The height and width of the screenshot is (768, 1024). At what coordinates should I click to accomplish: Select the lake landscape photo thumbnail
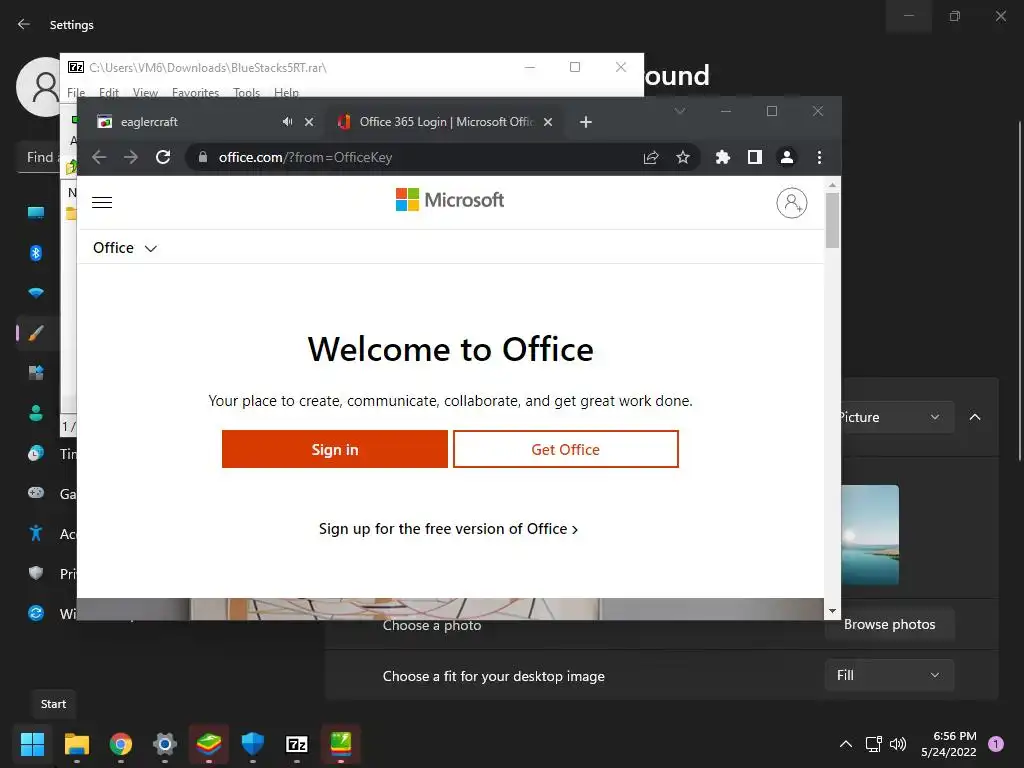[x=870, y=535]
